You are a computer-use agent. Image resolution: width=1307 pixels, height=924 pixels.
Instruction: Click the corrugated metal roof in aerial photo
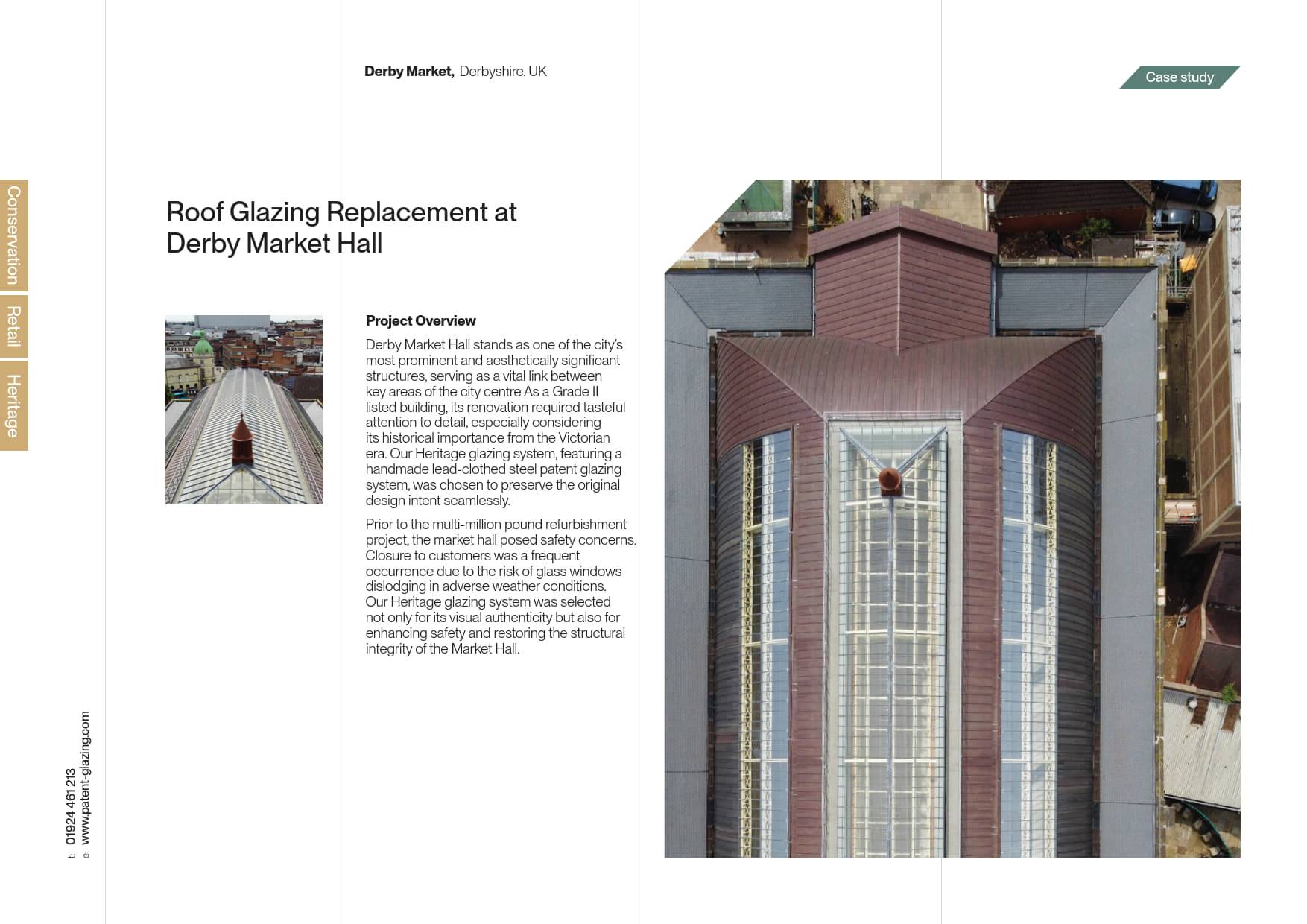[1201, 753]
